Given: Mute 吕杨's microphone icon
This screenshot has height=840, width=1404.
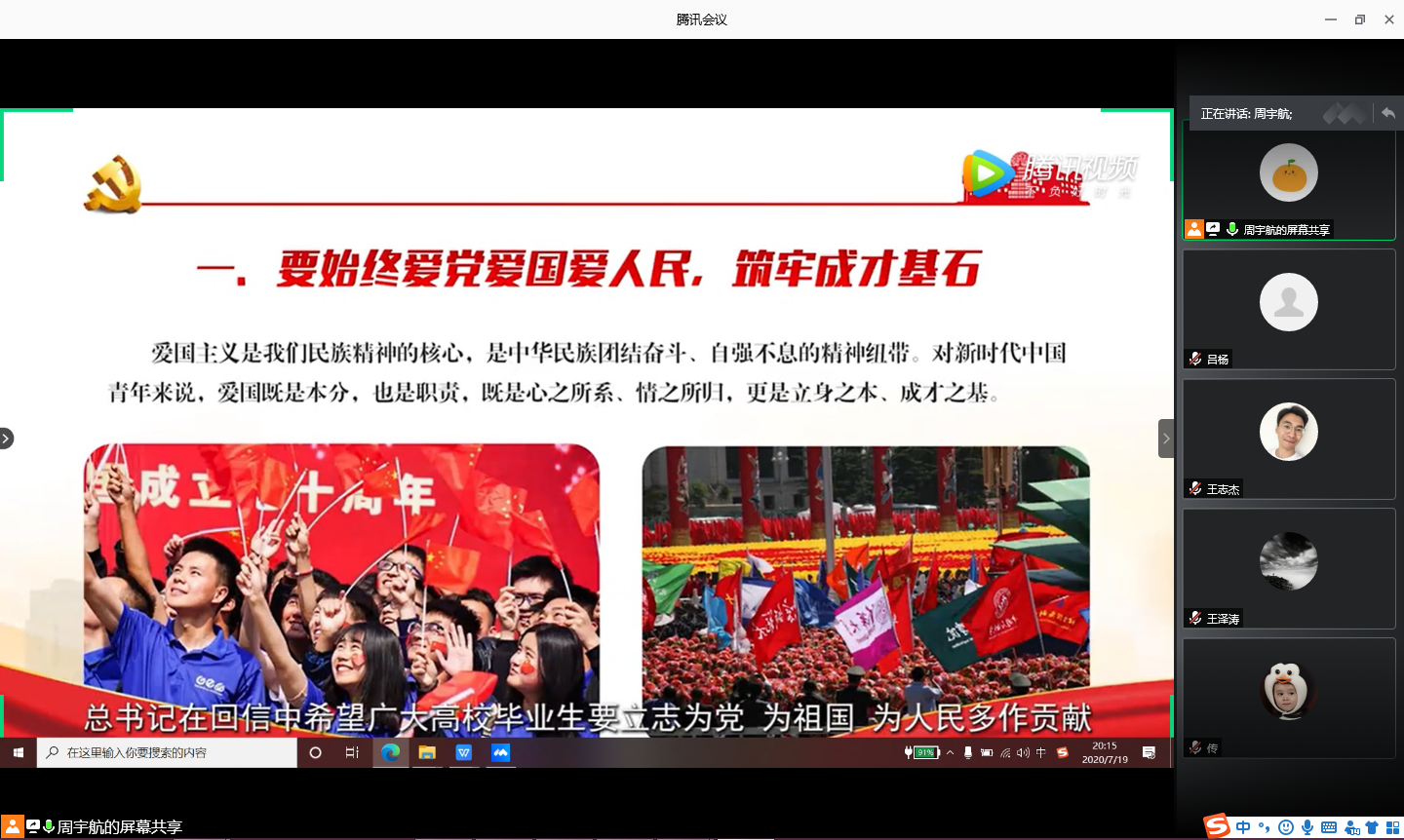Looking at the screenshot, I should (1194, 358).
